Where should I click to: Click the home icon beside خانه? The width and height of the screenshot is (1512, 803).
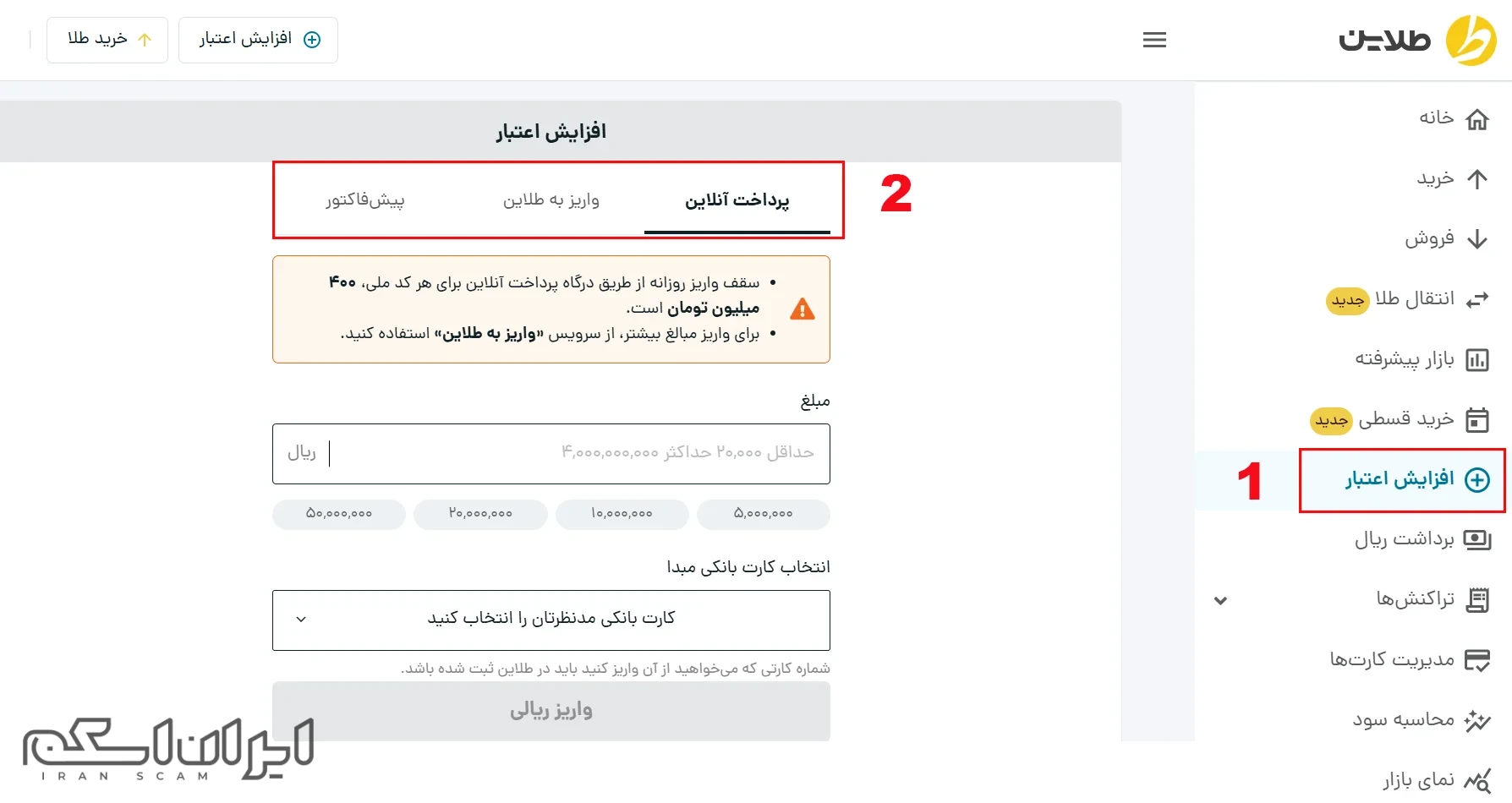[1477, 119]
